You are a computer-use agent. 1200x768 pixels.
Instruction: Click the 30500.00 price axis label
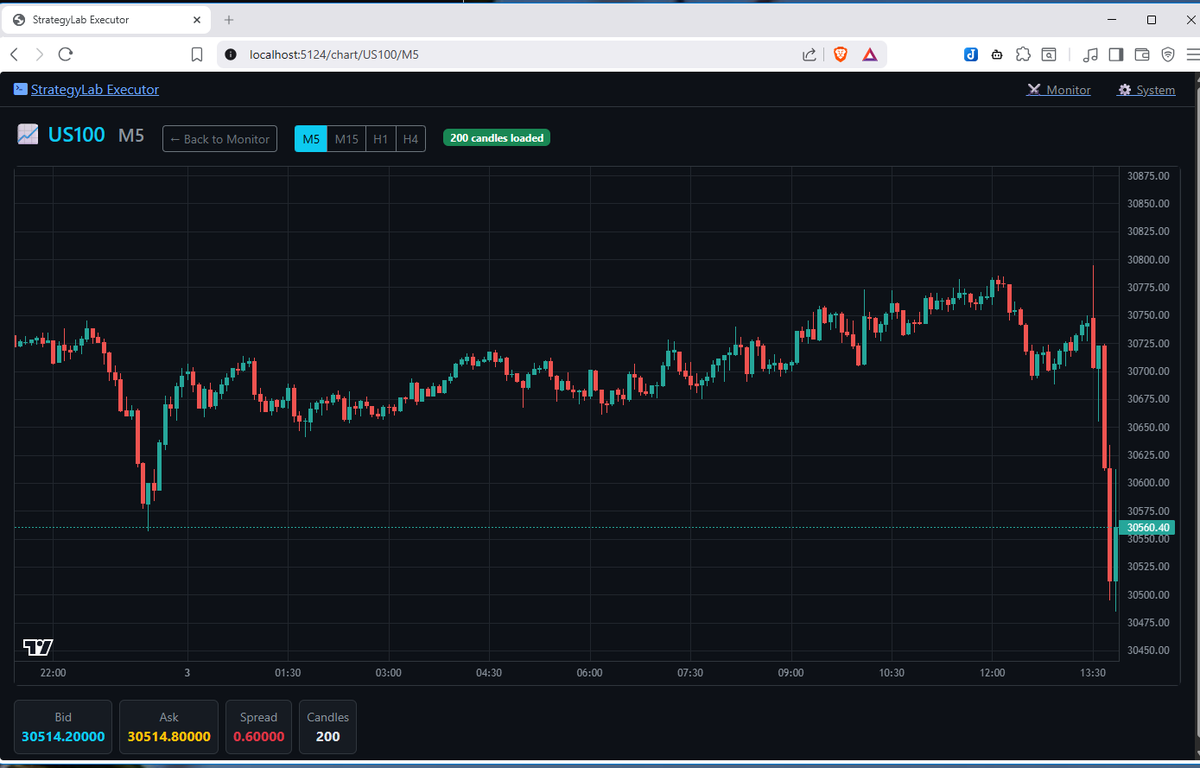click(1148, 595)
